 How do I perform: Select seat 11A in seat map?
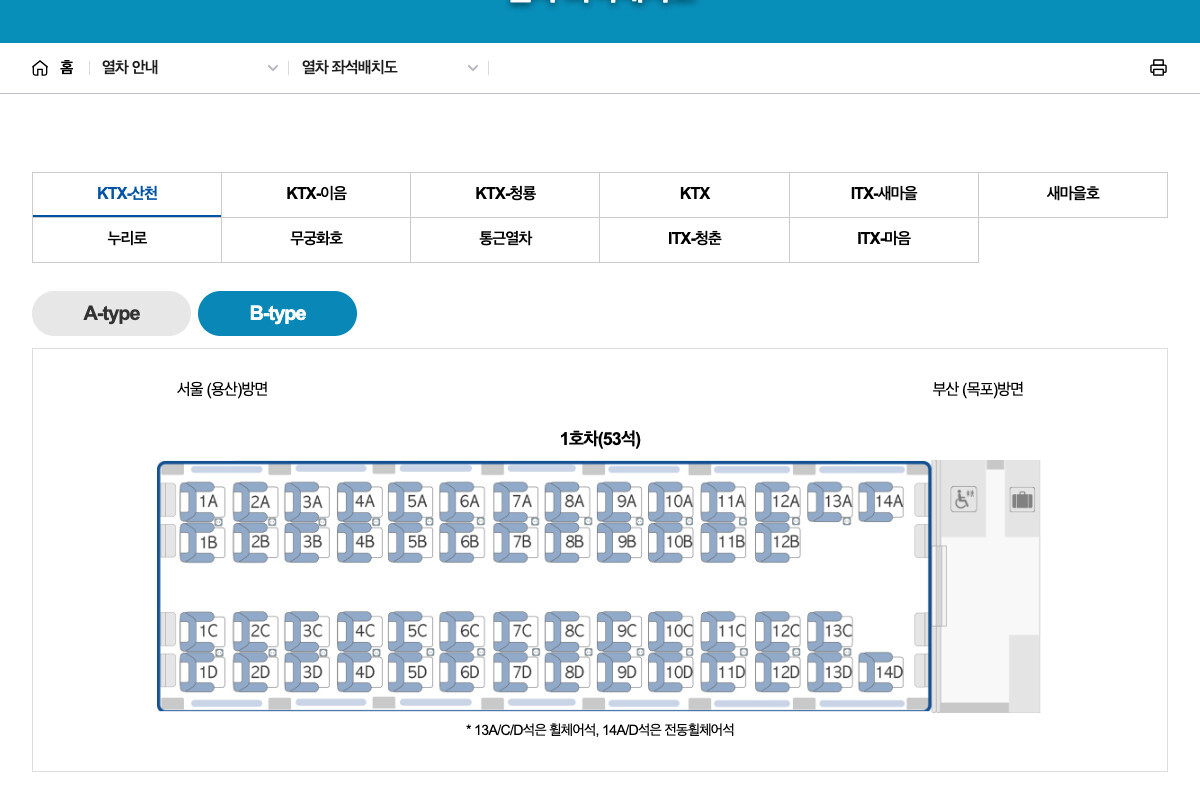(724, 501)
